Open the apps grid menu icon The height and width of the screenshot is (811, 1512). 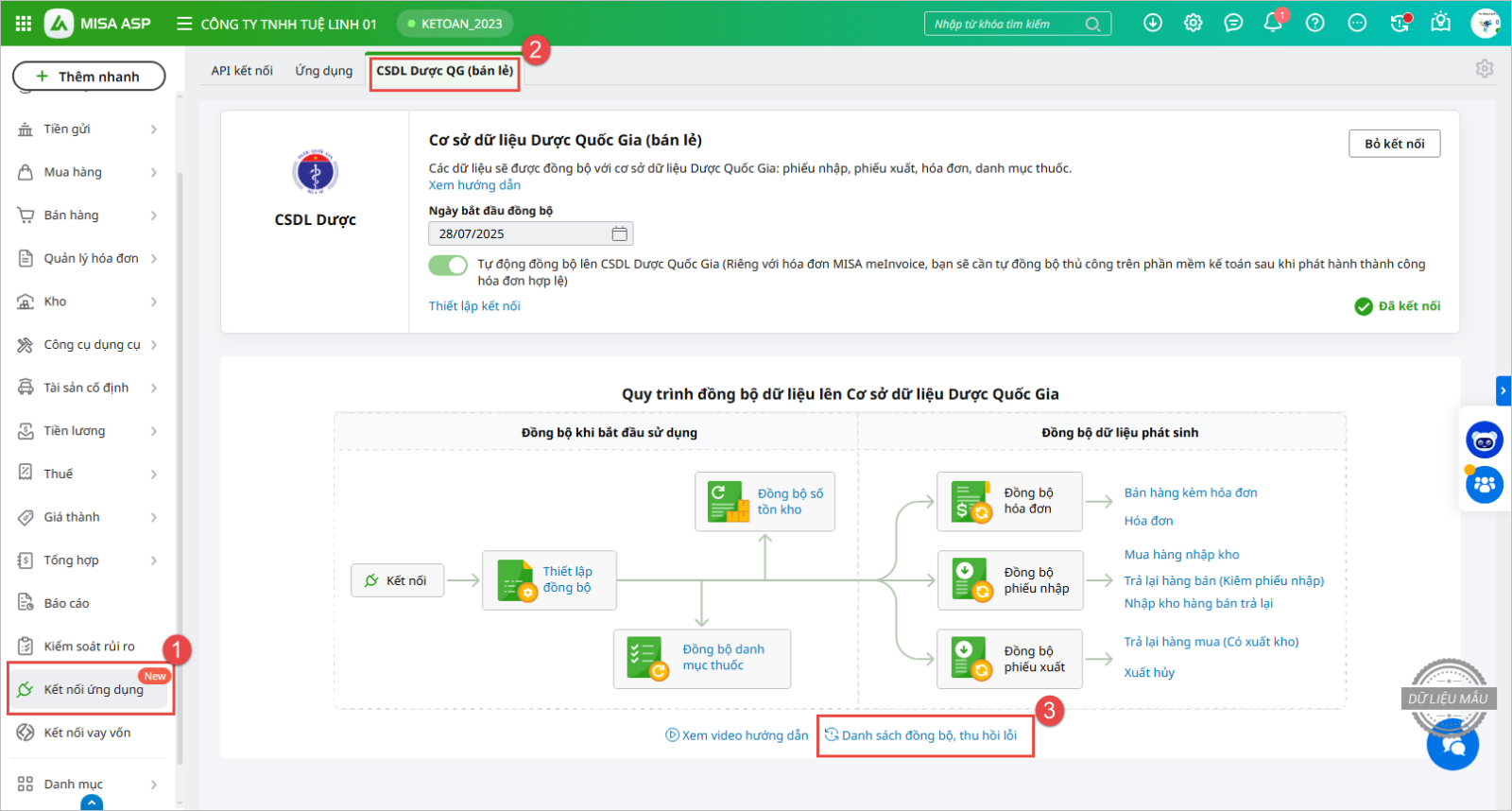[x=24, y=24]
